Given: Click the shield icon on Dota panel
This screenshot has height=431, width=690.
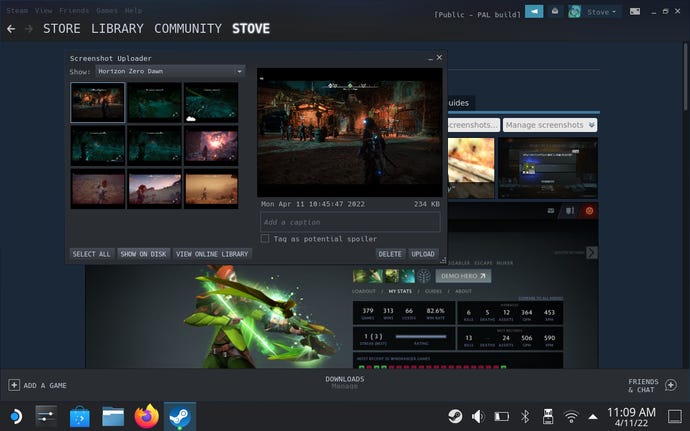Looking at the screenshot, I should point(570,211).
